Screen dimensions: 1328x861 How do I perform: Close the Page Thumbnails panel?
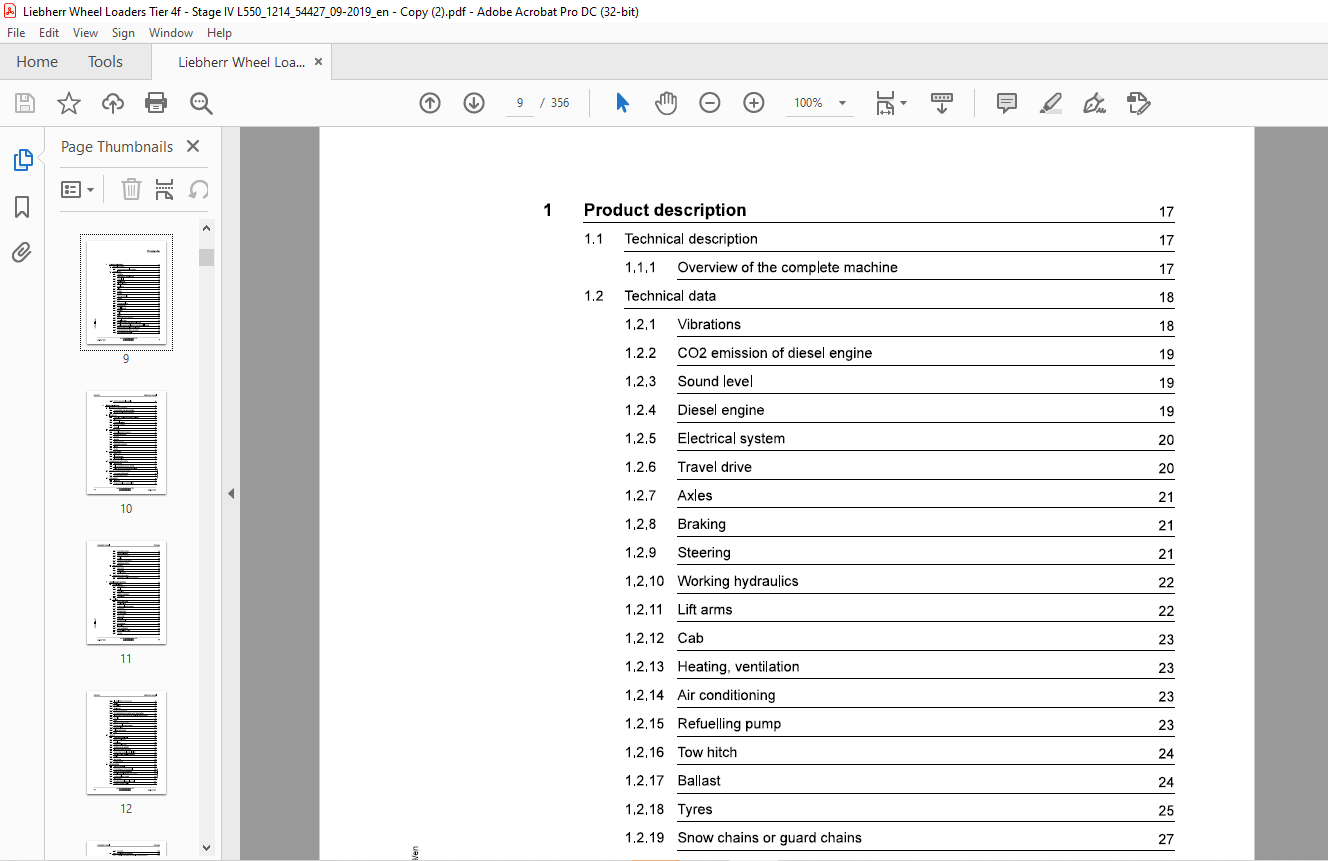click(193, 146)
